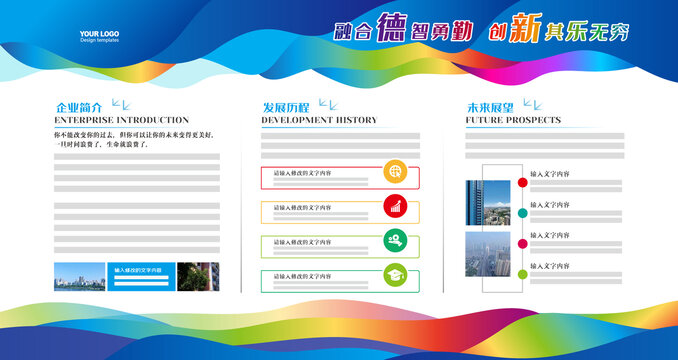This screenshot has width=678, height=360.
Task: Open the tree and building photo
Action: click(x=198, y=277)
